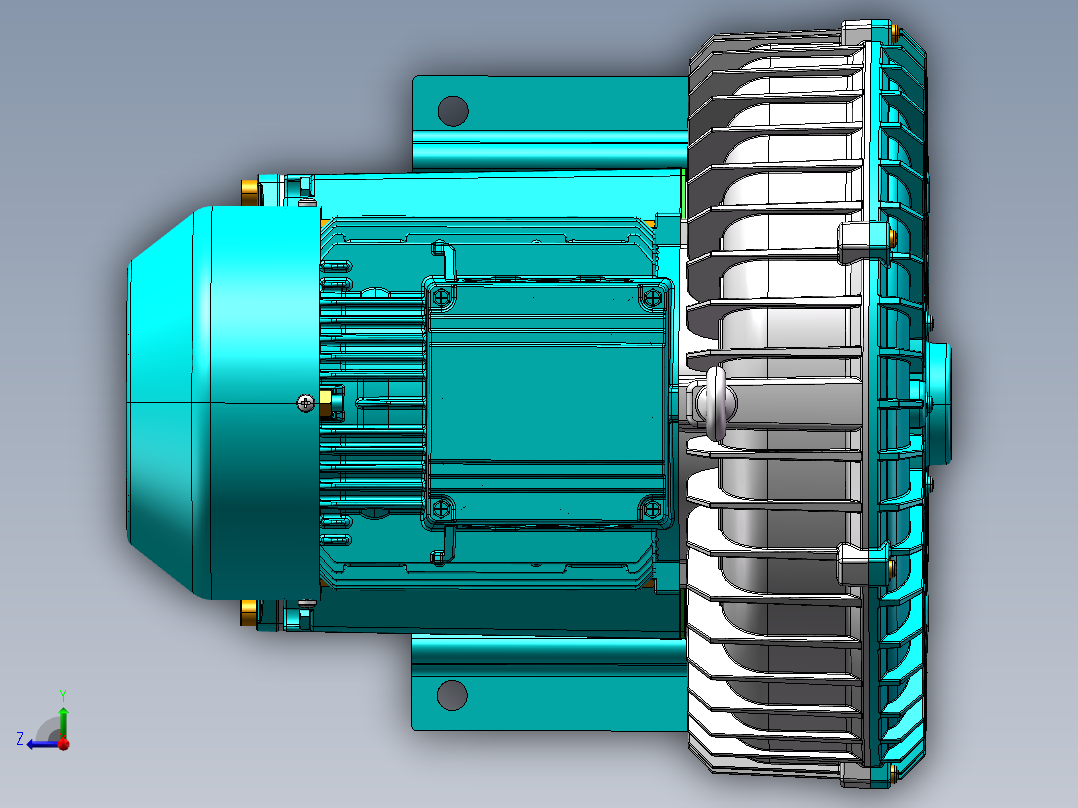The height and width of the screenshot is (808, 1078).
Task: Pick the bottom-right screw of the terminal box
Action: coord(651,508)
